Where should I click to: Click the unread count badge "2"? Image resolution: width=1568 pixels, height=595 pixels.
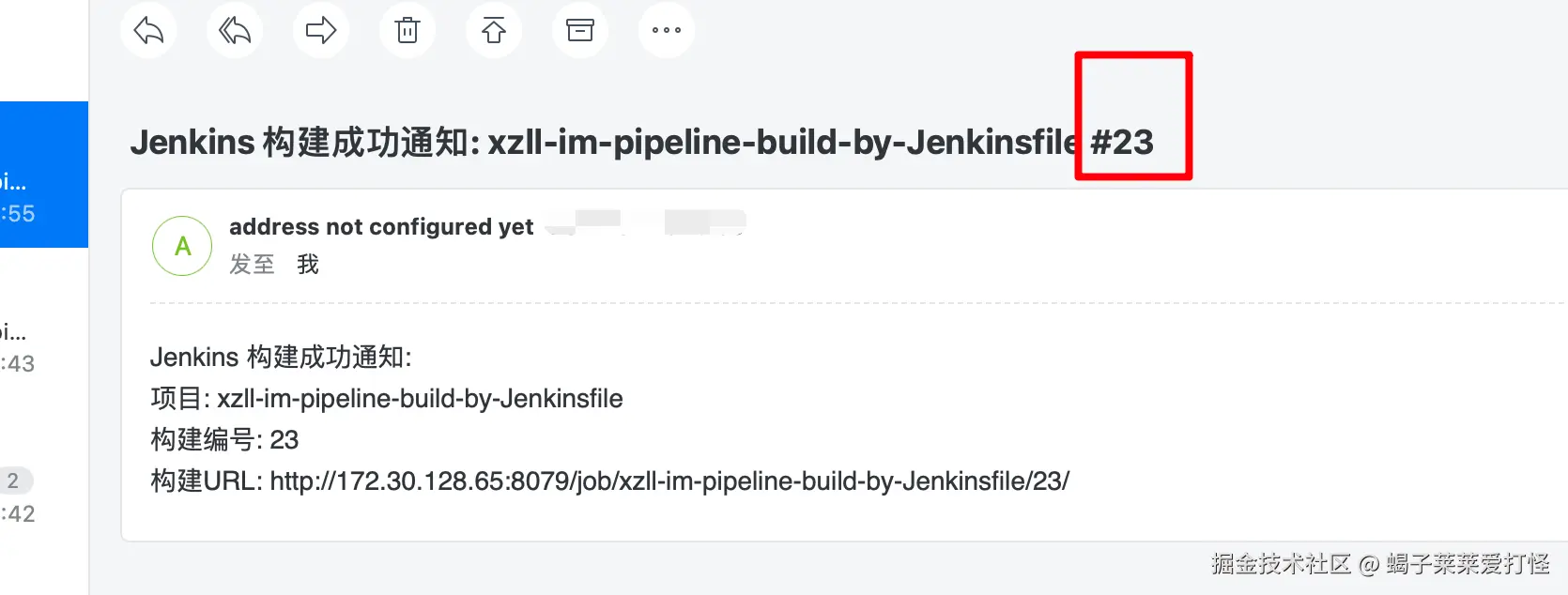pos(14,481)
